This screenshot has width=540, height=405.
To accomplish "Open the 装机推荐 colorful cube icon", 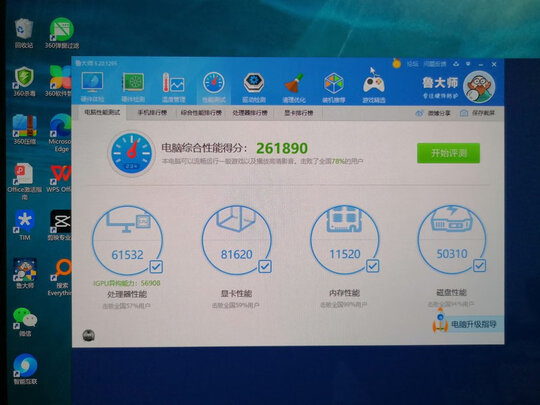I will pos(334,83).
